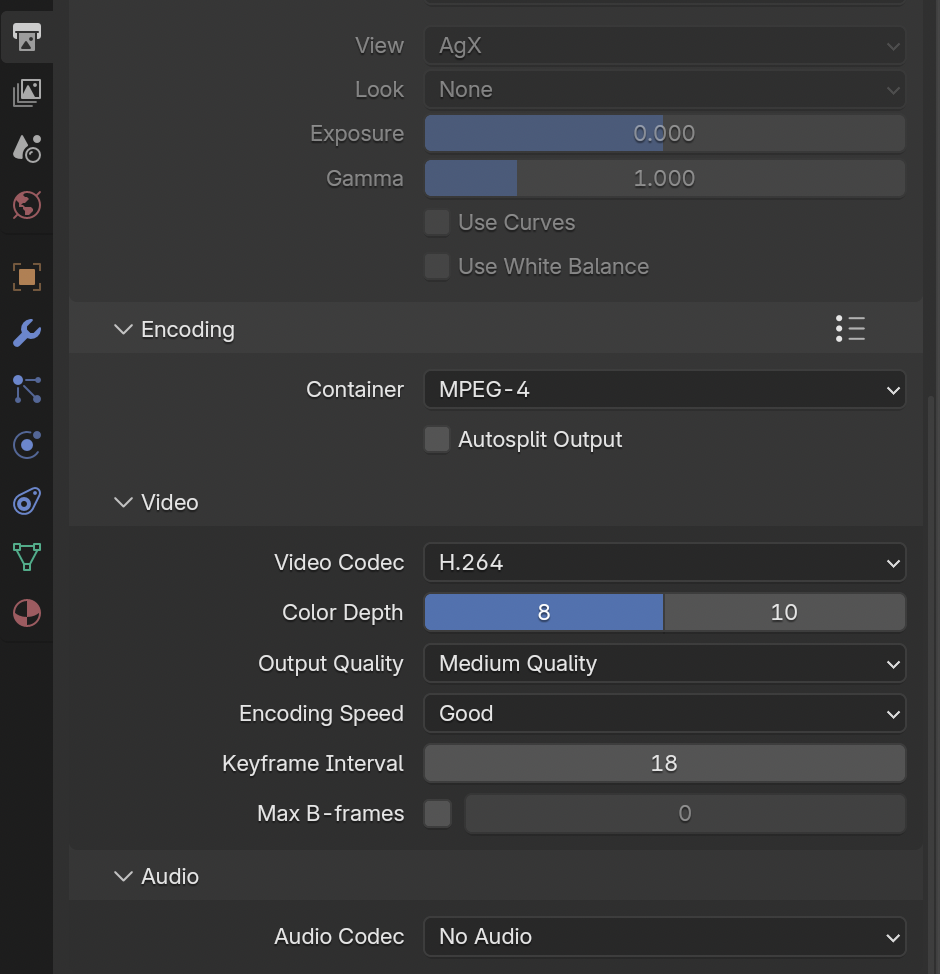This screenshot has width=940, height=974.
Task: Open the Scene properties tab
Action: point(27,149)
